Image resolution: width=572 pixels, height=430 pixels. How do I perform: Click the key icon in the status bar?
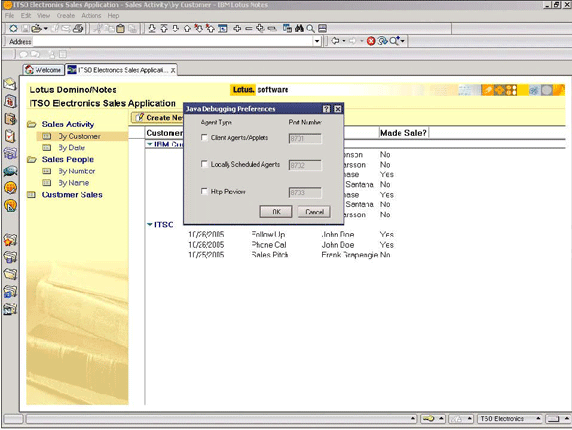[x=428, y=419]
